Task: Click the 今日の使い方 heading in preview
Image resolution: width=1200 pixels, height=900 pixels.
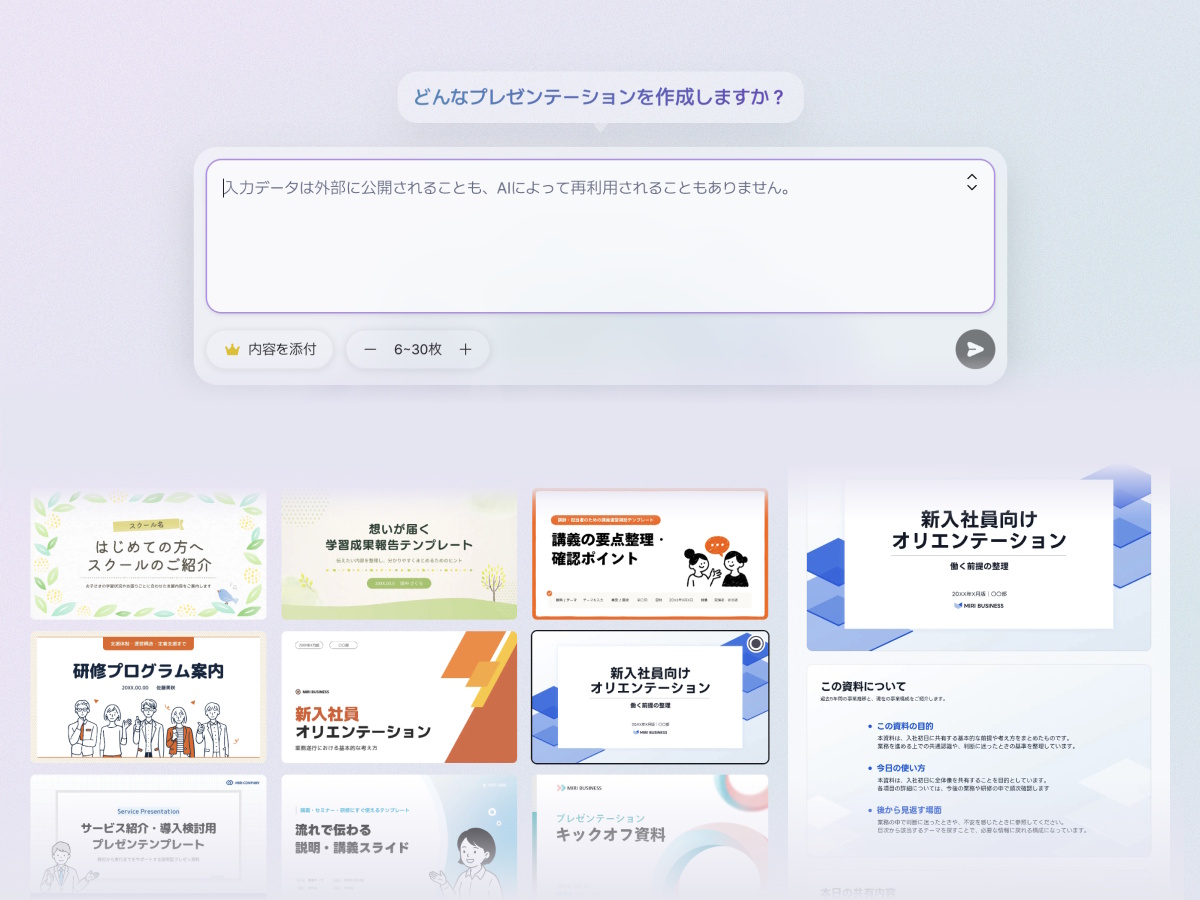Action: tap(901, 768)
